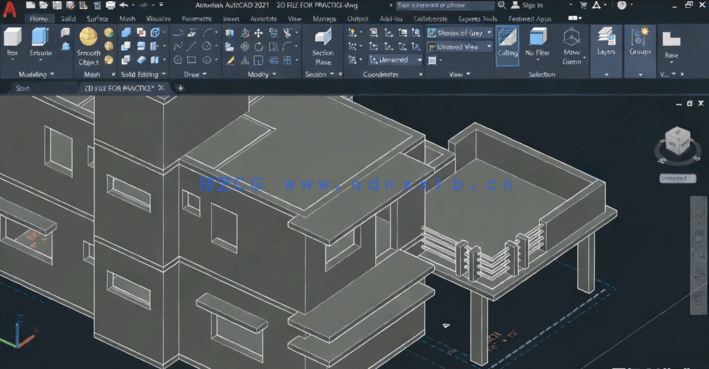Open the quick access toolbar customize dropdown

tap(162, 5)
